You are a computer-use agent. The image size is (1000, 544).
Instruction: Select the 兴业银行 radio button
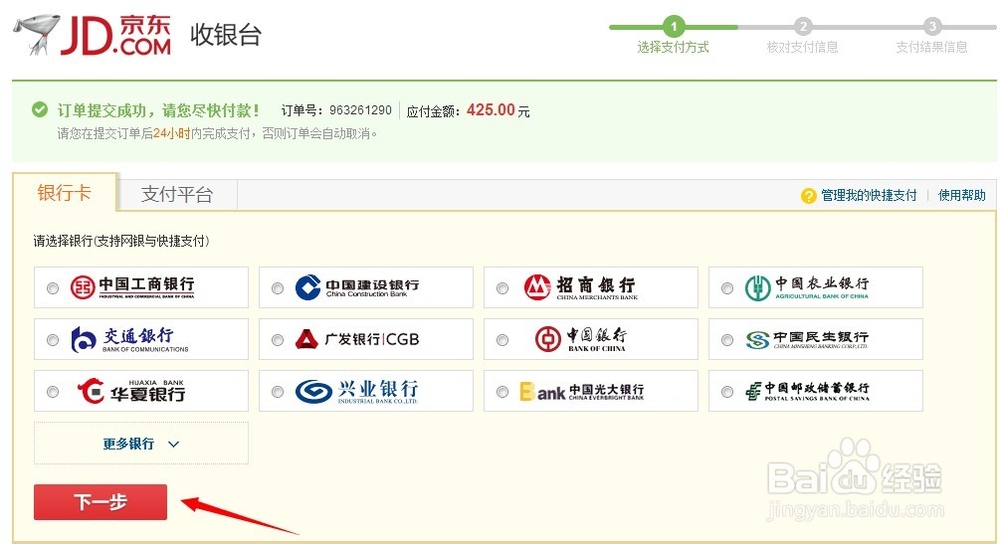click(277, 392)
